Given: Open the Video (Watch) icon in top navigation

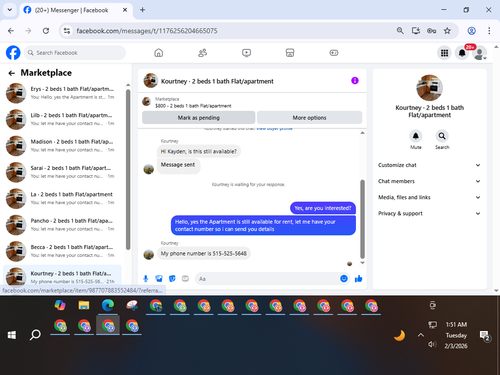Looking at the screenshot, I should [x=246, y=53].
